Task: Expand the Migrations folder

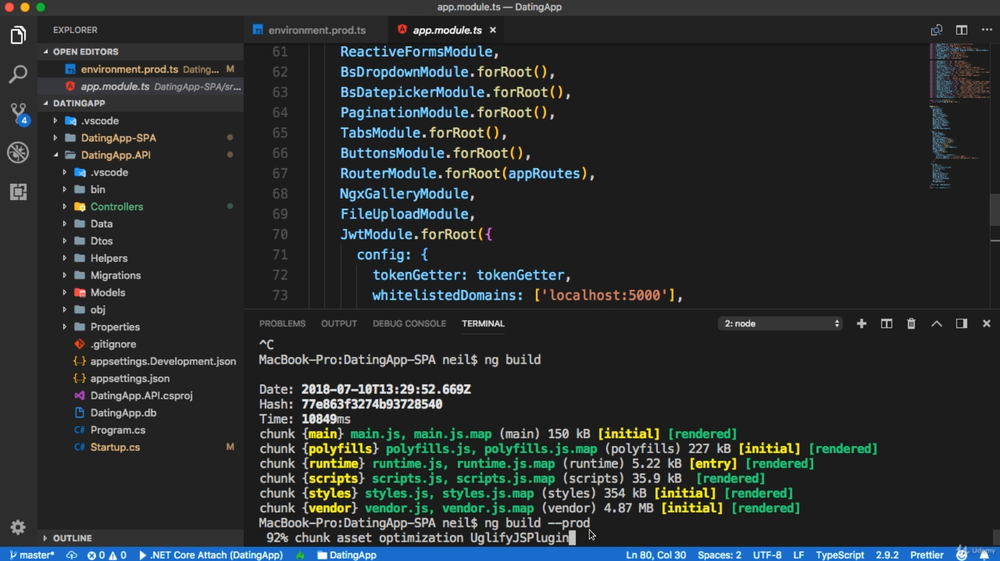Action: [x=140, y=275]
